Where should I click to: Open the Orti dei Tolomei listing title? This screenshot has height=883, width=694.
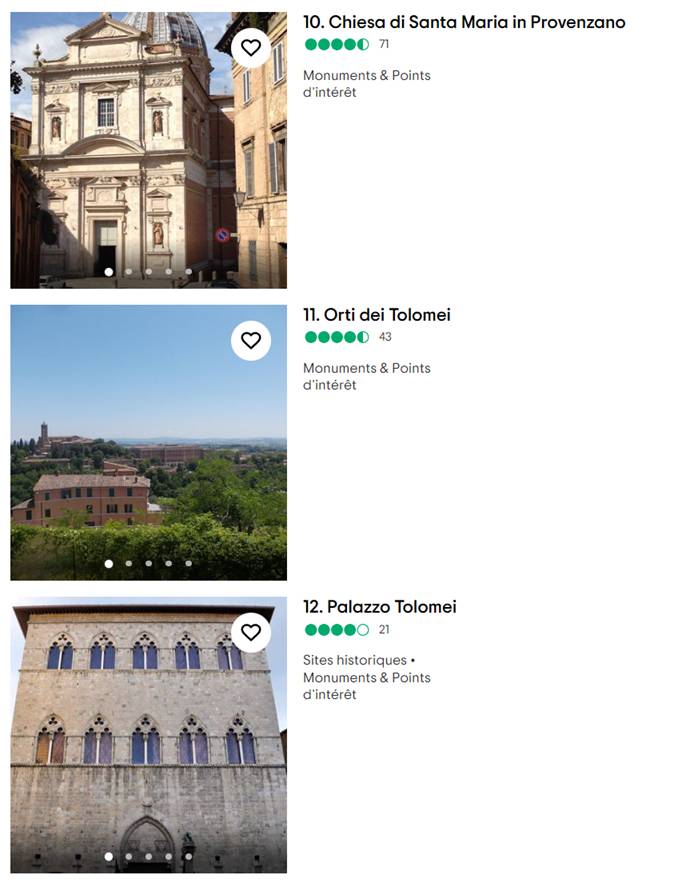[377, 315]
